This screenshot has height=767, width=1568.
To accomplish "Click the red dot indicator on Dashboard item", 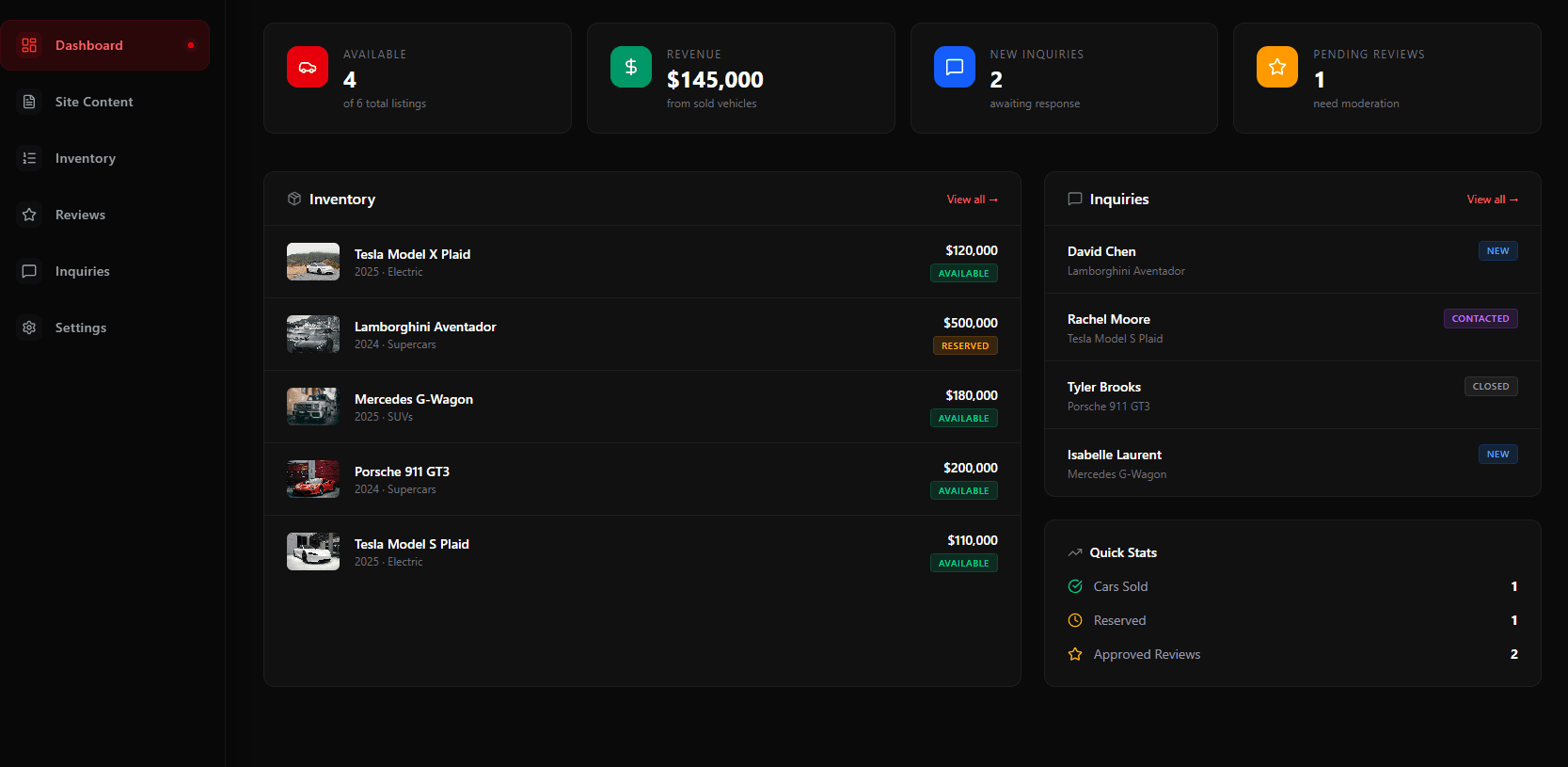I will [x=191, y=45].
